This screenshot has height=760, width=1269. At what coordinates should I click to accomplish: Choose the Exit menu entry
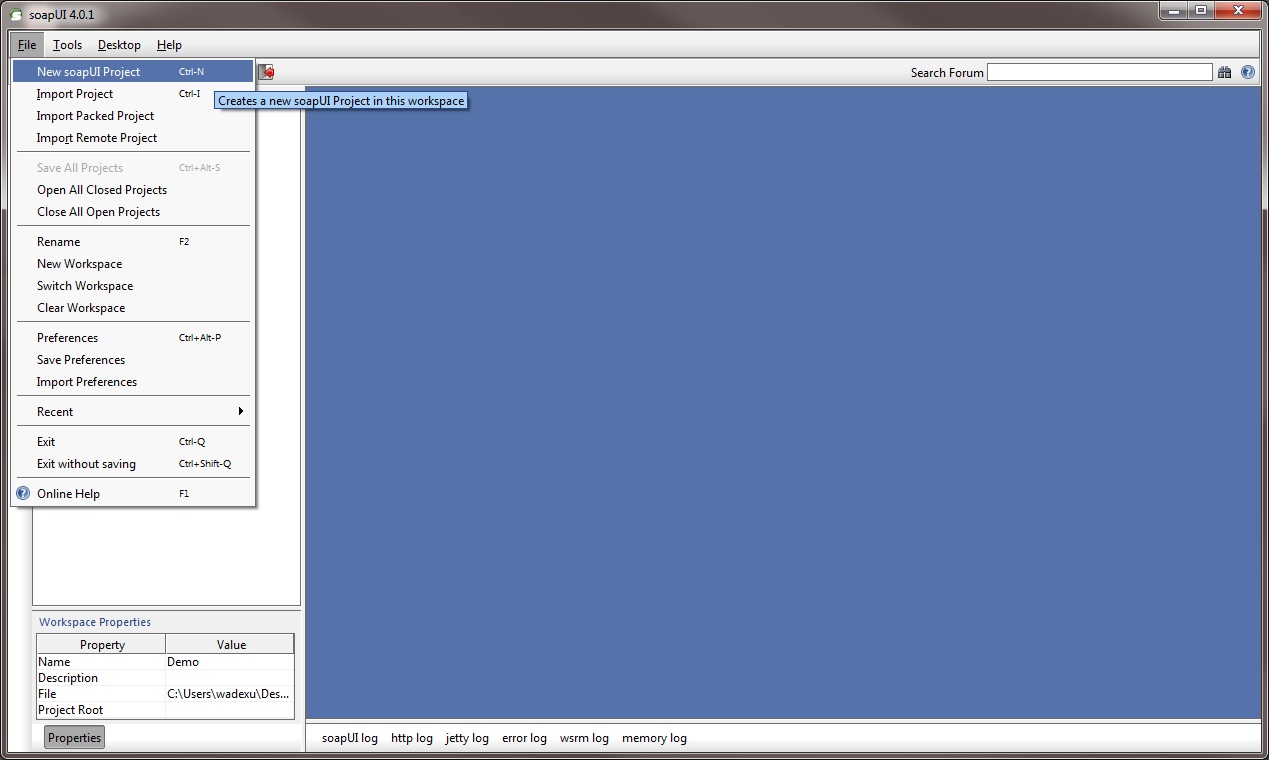tap(133, 441)
